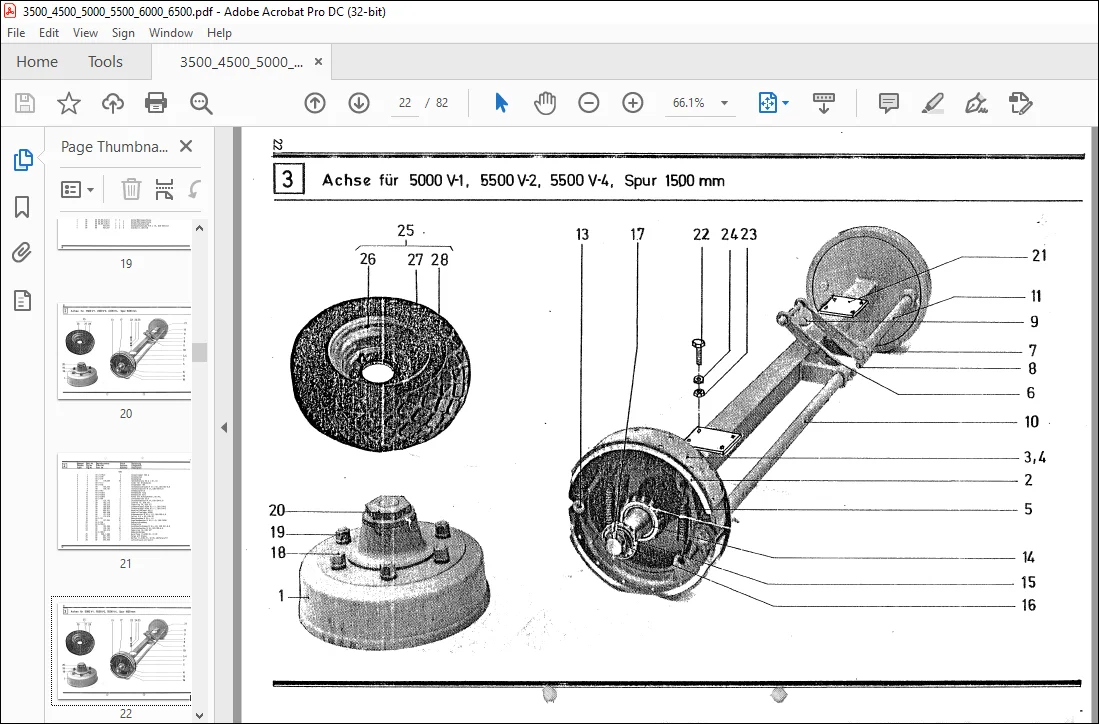1099x724 pixels.
Task: Open Find text magnifier tool
Action: pyautogui.click(x=201, y=103)
